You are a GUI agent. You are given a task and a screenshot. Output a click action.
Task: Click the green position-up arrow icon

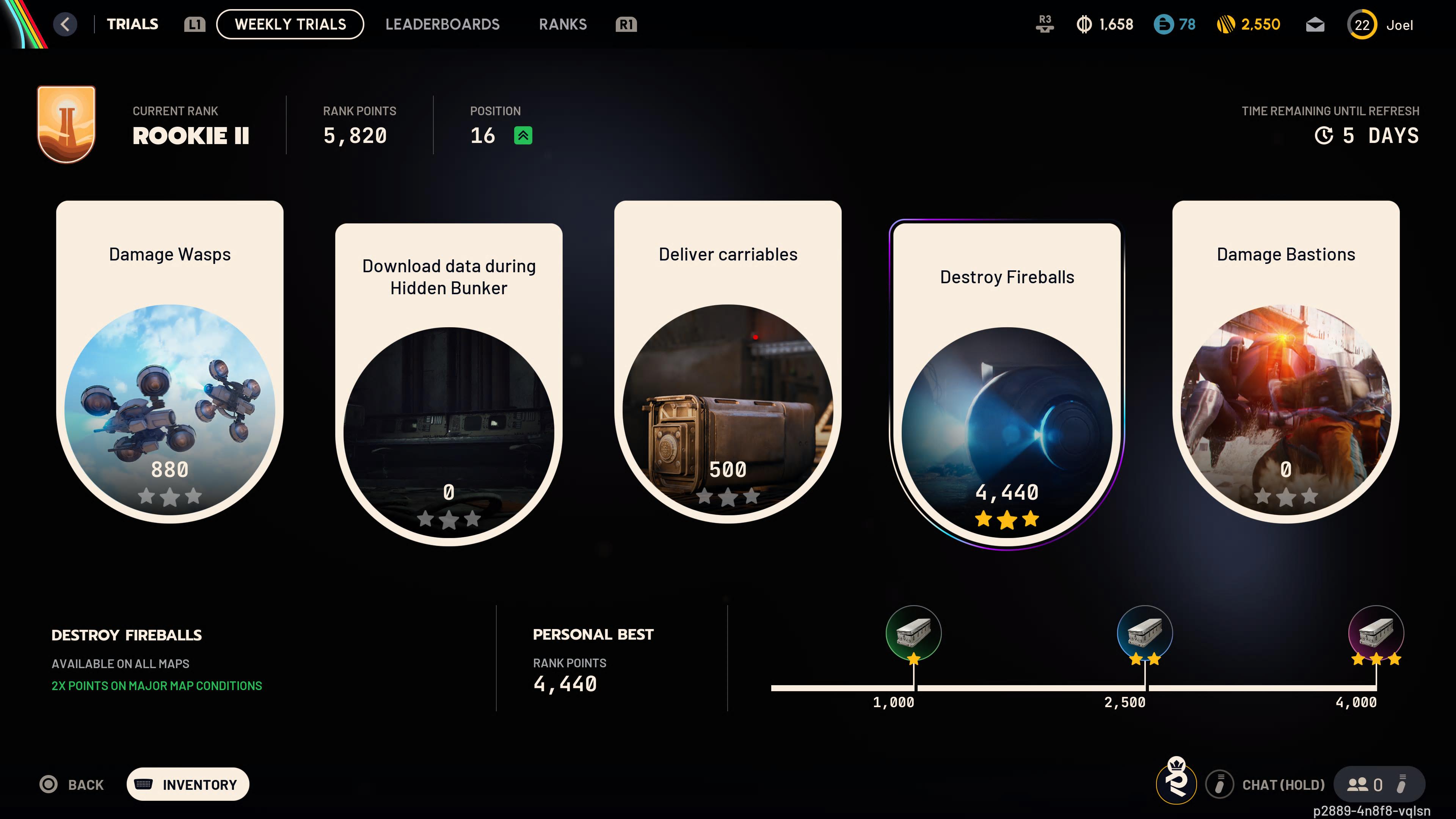pos(523,136)
